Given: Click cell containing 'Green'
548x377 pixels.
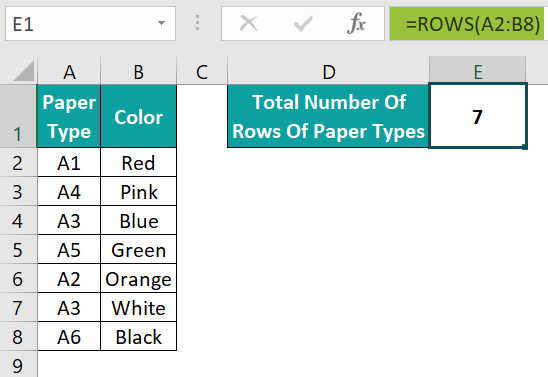Looking at the screenshot, I should 138,249.
